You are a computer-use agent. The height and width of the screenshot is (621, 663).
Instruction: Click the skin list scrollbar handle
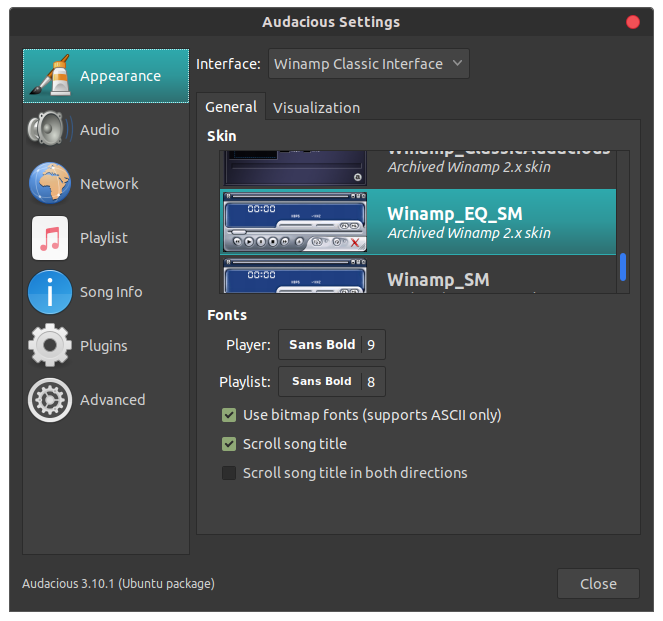(622, 267)
